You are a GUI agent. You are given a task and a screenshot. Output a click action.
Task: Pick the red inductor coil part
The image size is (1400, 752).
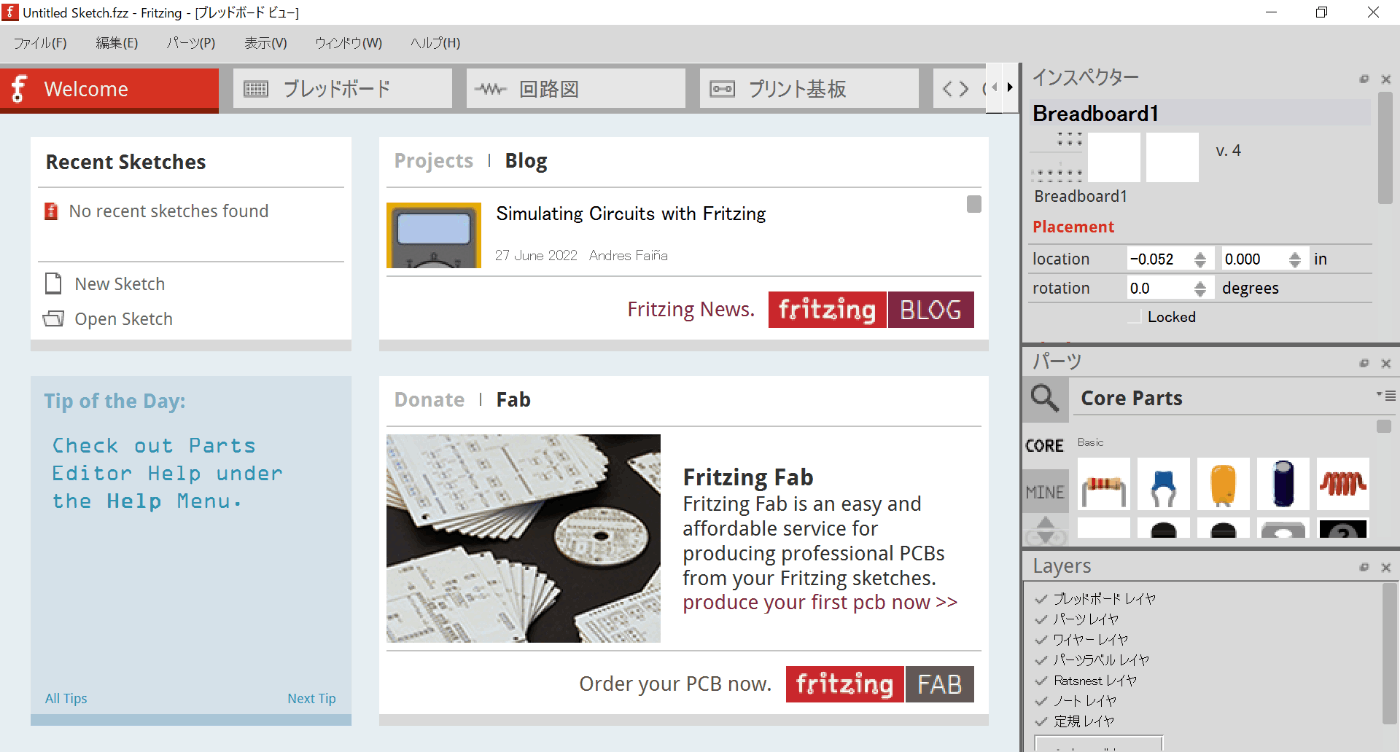[x=1343, y=484]
